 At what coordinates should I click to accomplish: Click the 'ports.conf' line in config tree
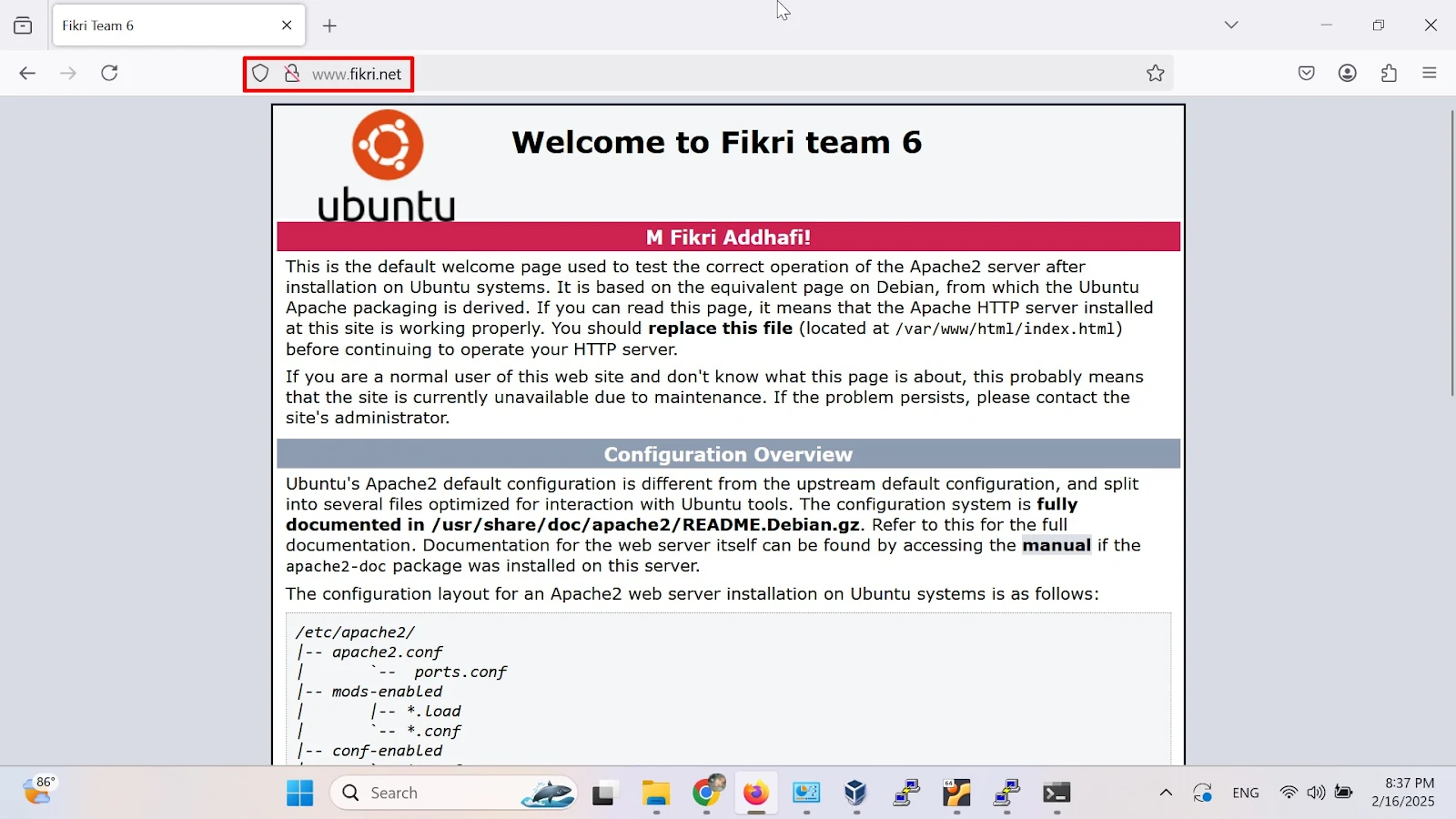[x=460, y=672]
